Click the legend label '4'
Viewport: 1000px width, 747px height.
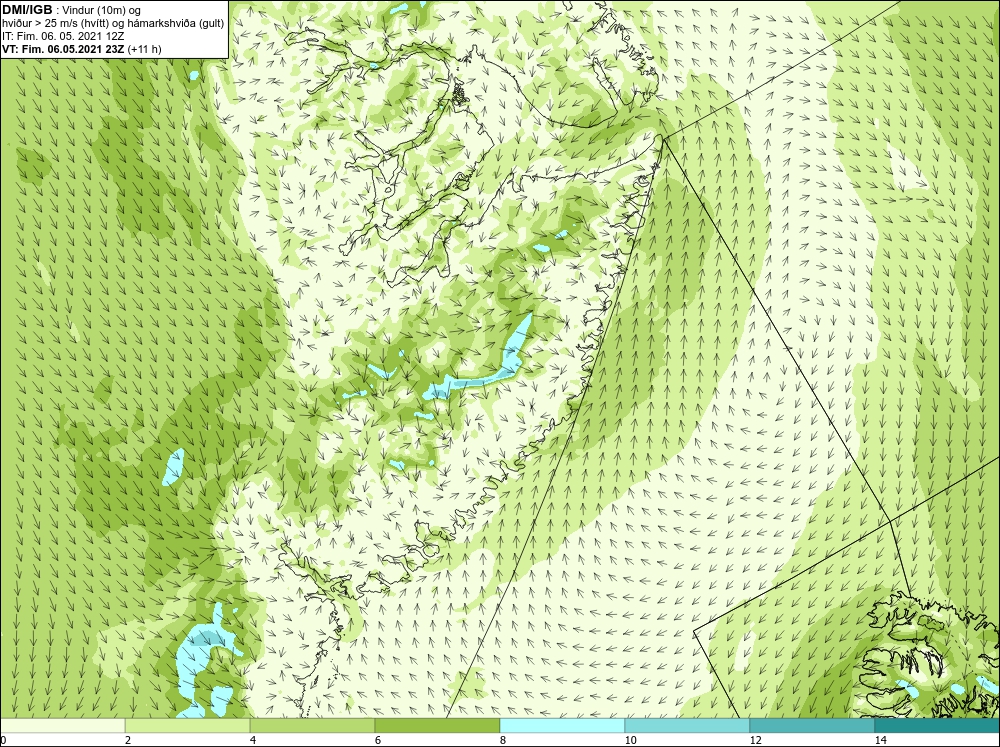point(253,740)
